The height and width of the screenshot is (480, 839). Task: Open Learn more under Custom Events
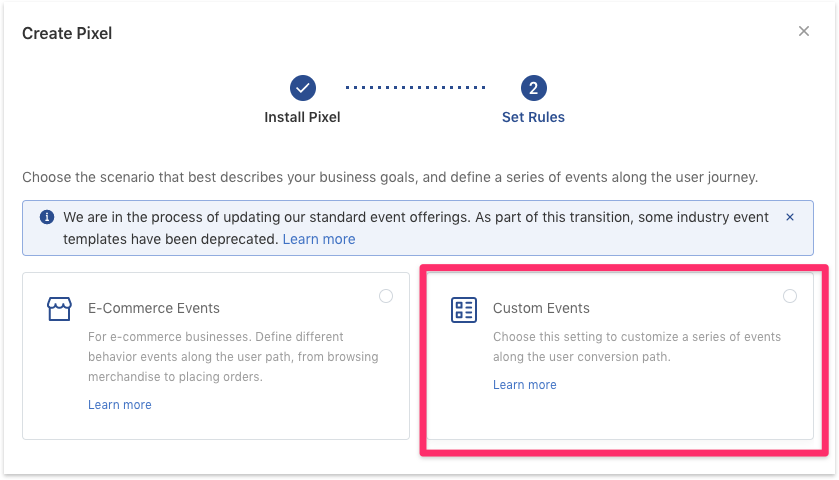pyautogui.click(x=524, y=385)
